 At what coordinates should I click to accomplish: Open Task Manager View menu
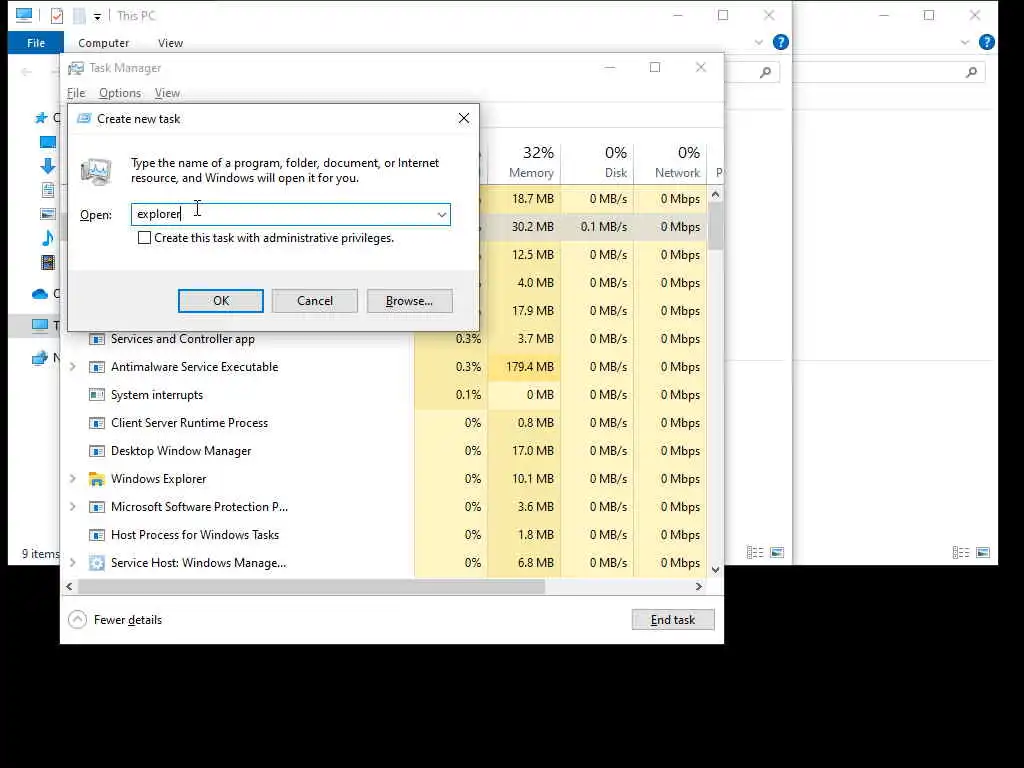[x=167, y=93]
